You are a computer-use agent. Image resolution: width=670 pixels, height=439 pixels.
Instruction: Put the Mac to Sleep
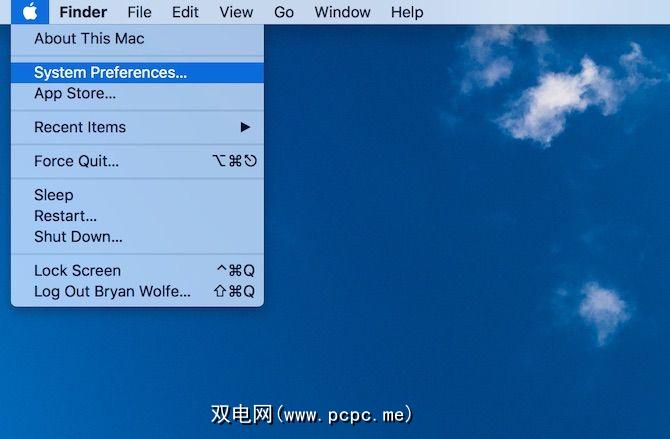[137, 195]
